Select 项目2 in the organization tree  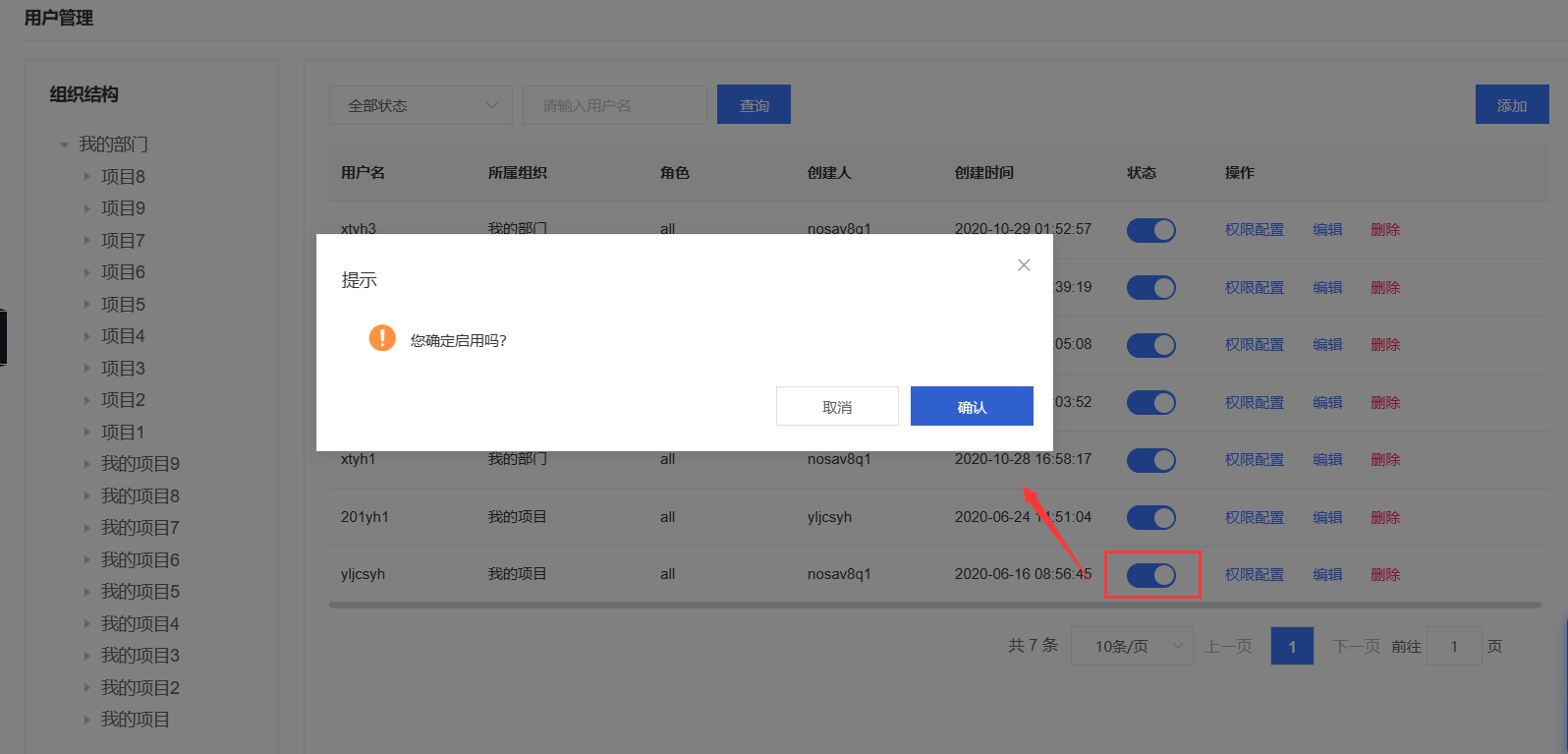pyautogui.click(x=123, y=400)
